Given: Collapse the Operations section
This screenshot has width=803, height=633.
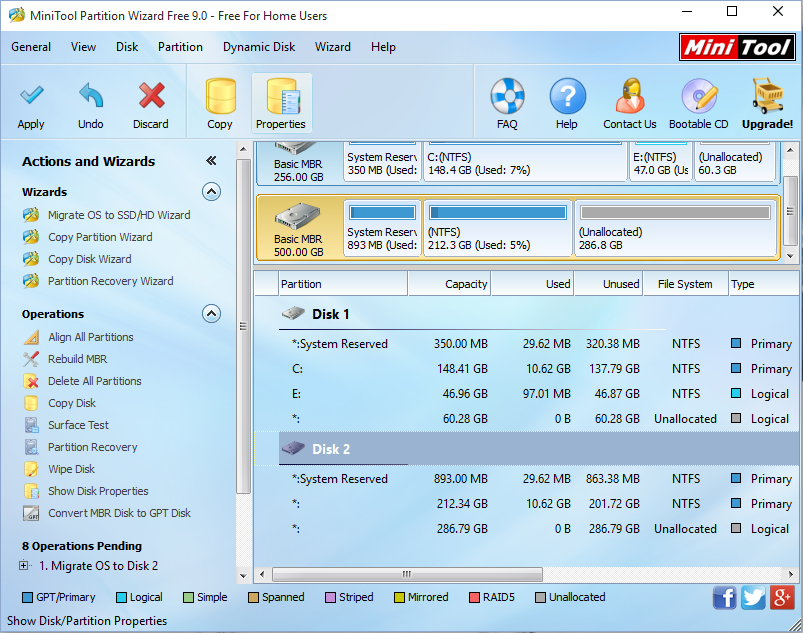Looking at the screenshot, I should [x=212, y=313].
